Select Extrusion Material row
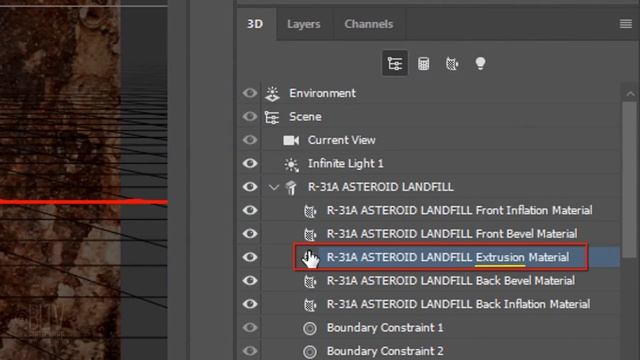 (x=441, y=257)
